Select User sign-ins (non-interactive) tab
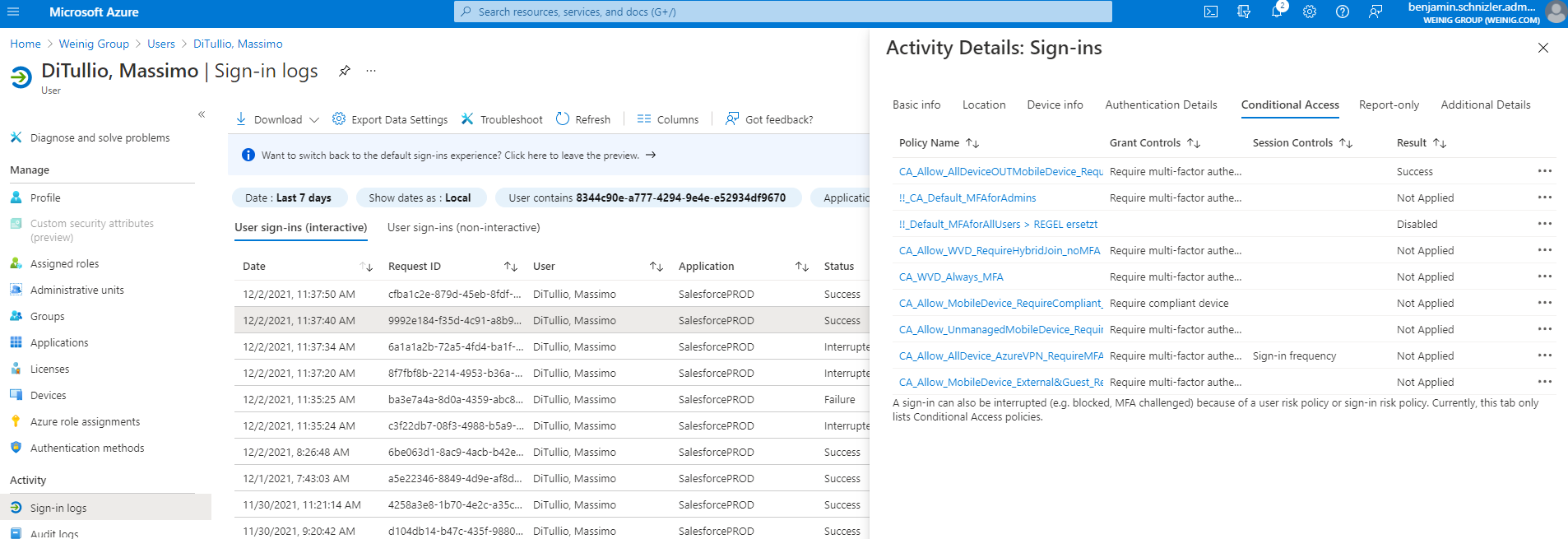 click(464, 227)
